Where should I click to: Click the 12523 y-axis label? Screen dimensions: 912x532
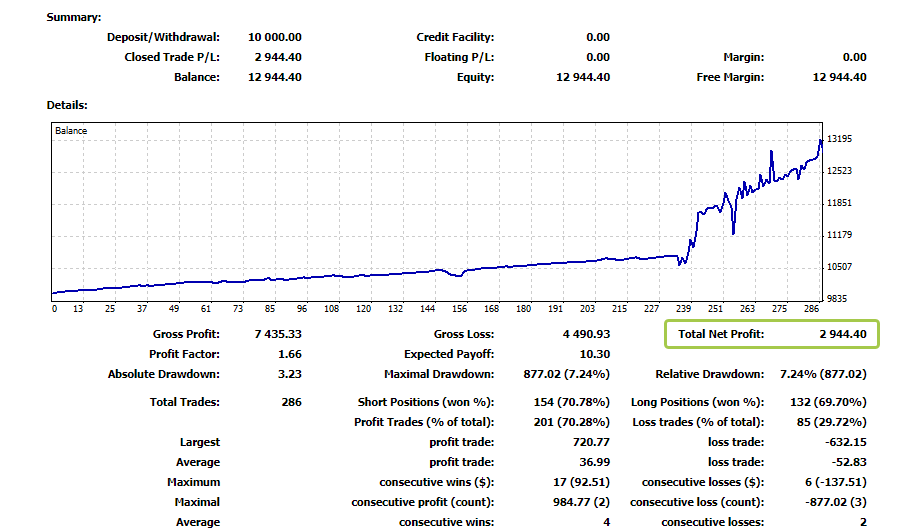coord(839,171)
